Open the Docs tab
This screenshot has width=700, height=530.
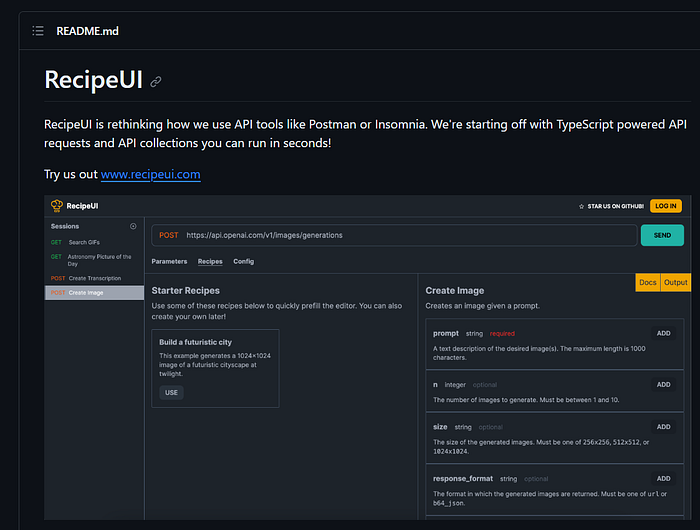(648, 283)
